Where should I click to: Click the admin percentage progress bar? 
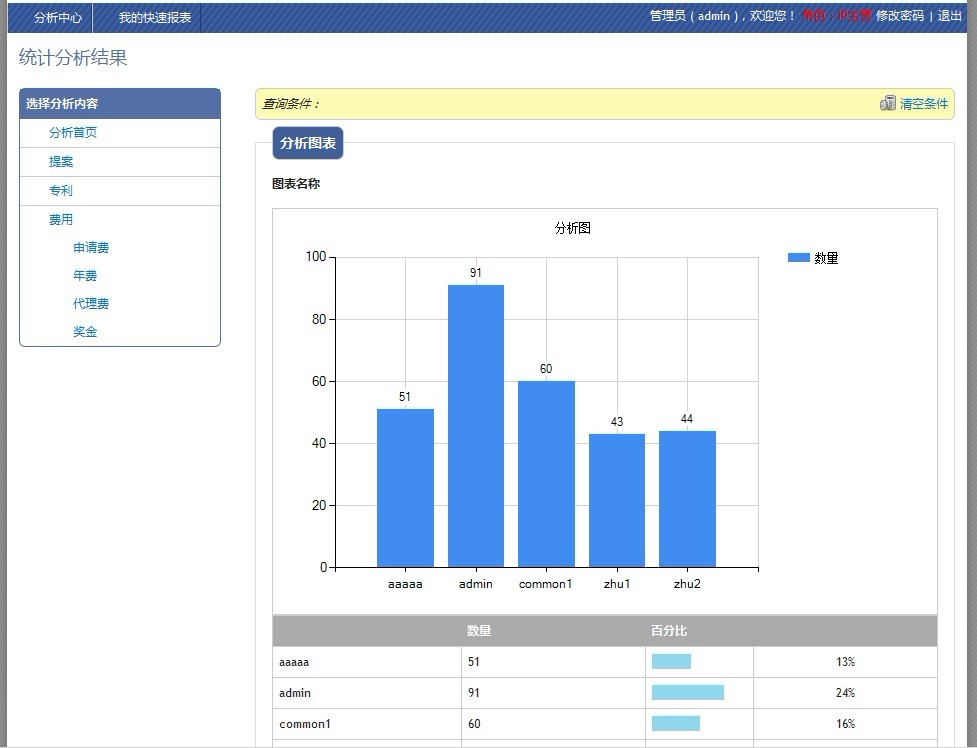[x=688, y=693]
